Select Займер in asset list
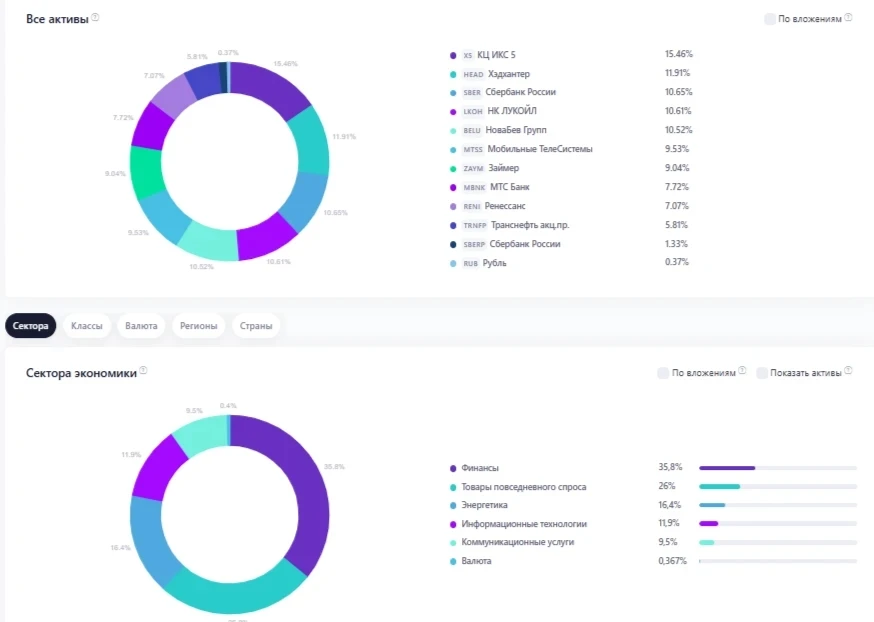Image resolution: width=874 pixels, height=622 pixels. click(503, 168)
